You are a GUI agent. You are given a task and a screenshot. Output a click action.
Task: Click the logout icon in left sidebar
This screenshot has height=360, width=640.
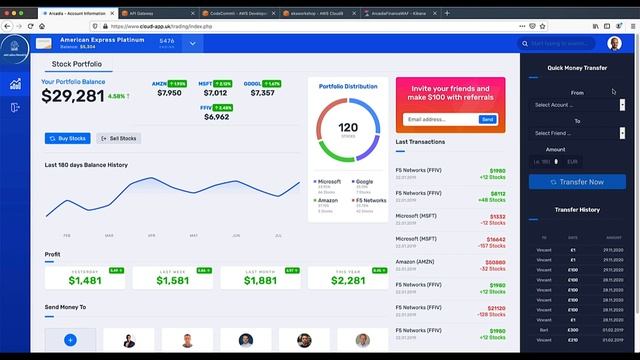[x=15, y=108]
